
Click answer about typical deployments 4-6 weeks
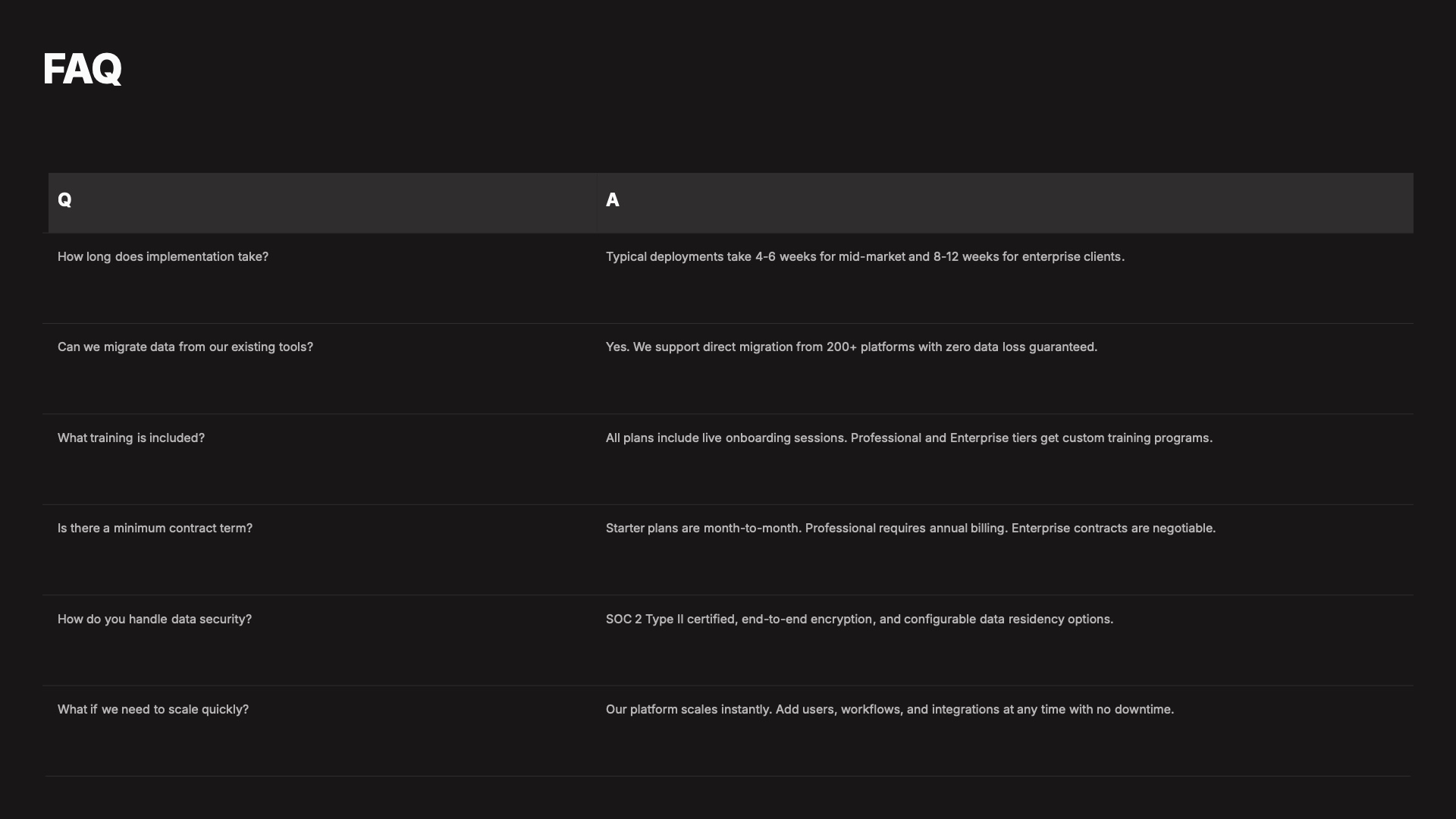point(864,257)
